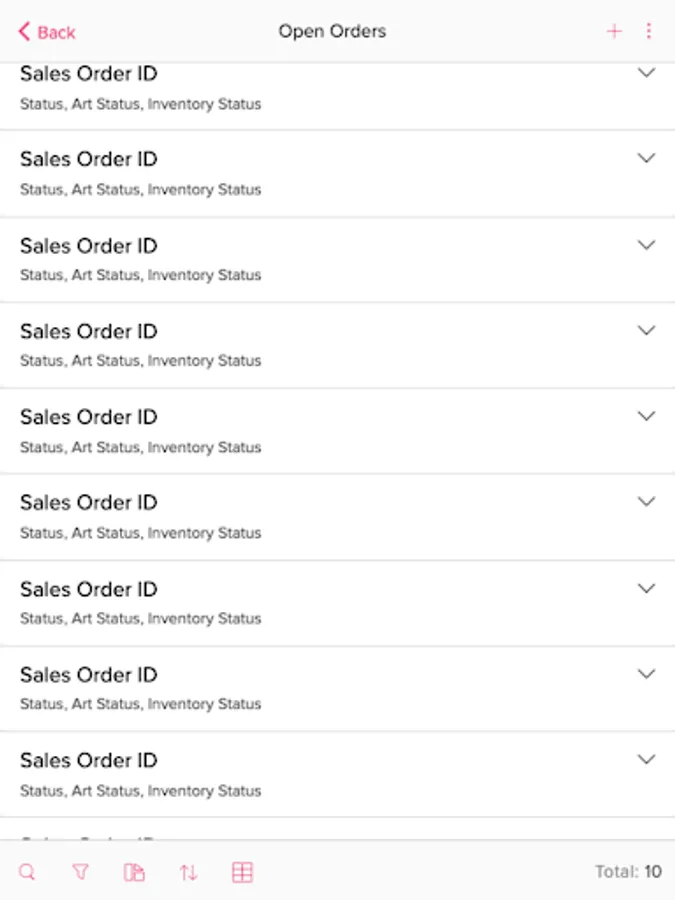Image resolution: width=675 pixels, height=900 pixels.
Task: Click the group-by columns icon in bottom toolbar
Action: (x=134, y=872)
